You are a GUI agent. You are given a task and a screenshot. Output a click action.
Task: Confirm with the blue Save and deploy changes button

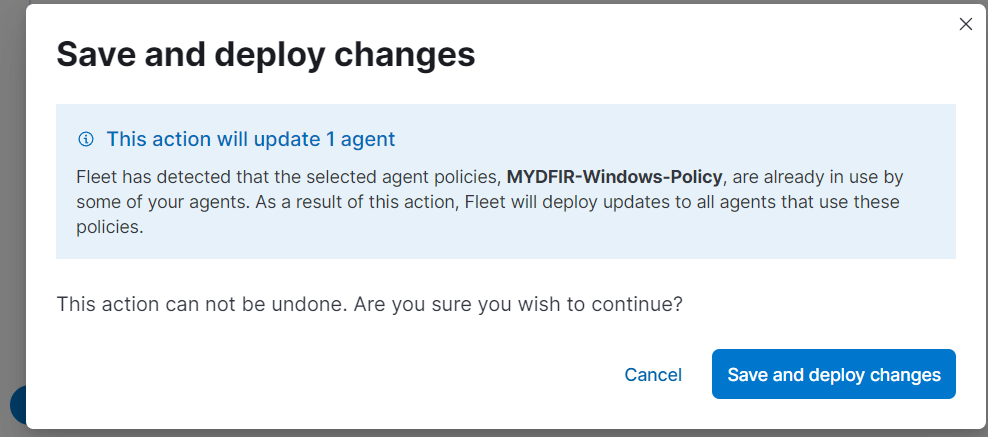coord(834,374)
